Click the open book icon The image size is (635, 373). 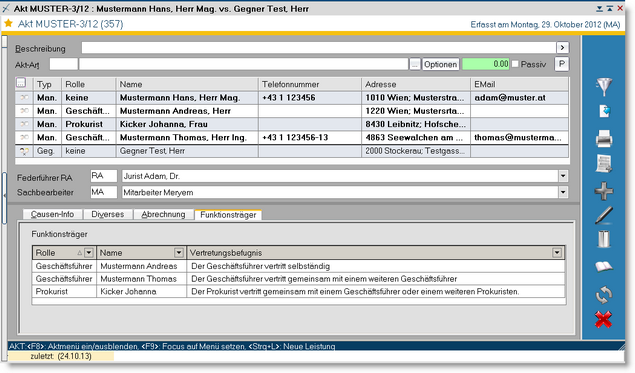[x=604, y=266]
